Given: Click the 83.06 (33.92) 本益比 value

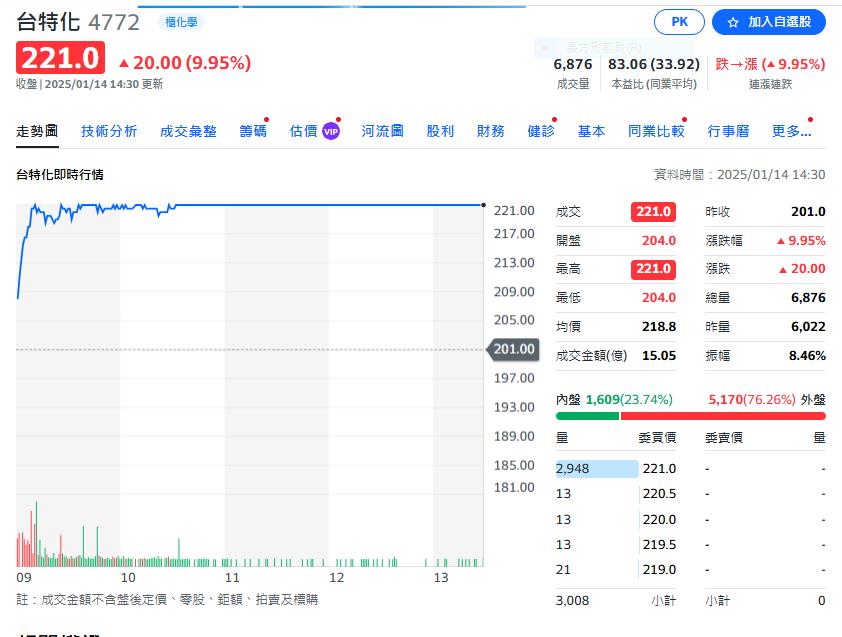Looking at the screenshot, I should pos(654,64).
